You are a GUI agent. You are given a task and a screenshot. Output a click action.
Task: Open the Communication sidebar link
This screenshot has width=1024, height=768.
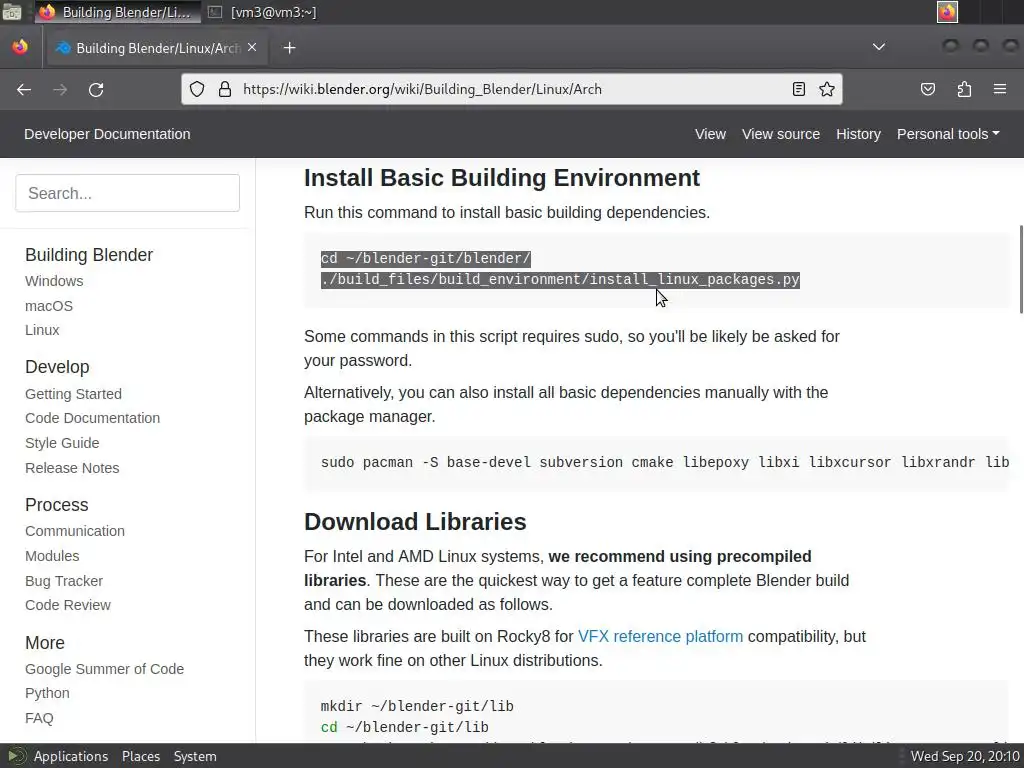click(74, 531)
